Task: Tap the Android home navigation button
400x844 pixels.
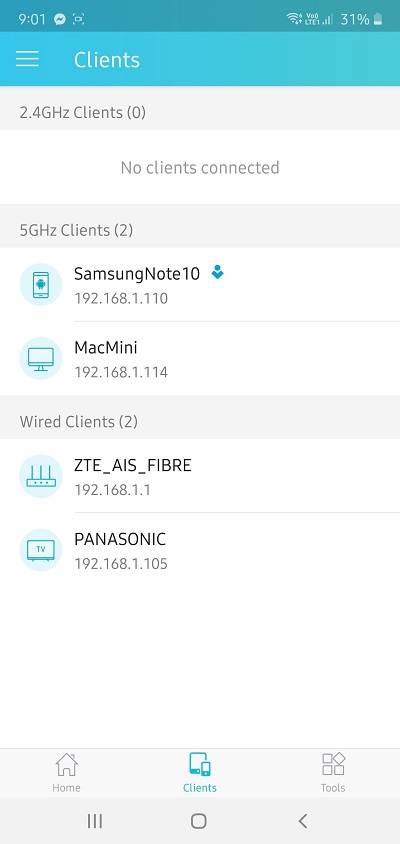Action: 199,821
